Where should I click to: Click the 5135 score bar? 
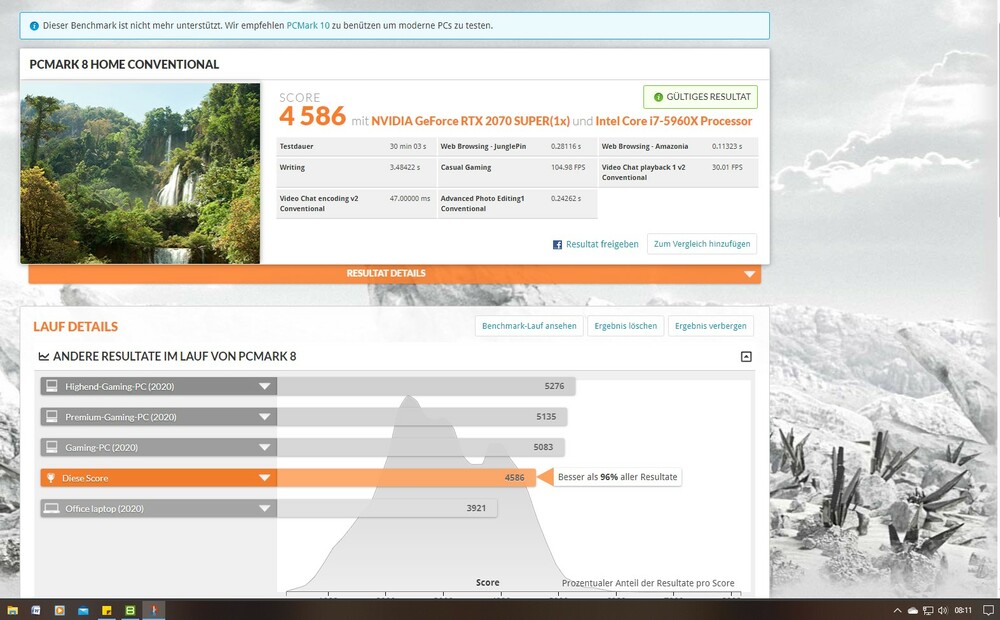coord(422,417)
